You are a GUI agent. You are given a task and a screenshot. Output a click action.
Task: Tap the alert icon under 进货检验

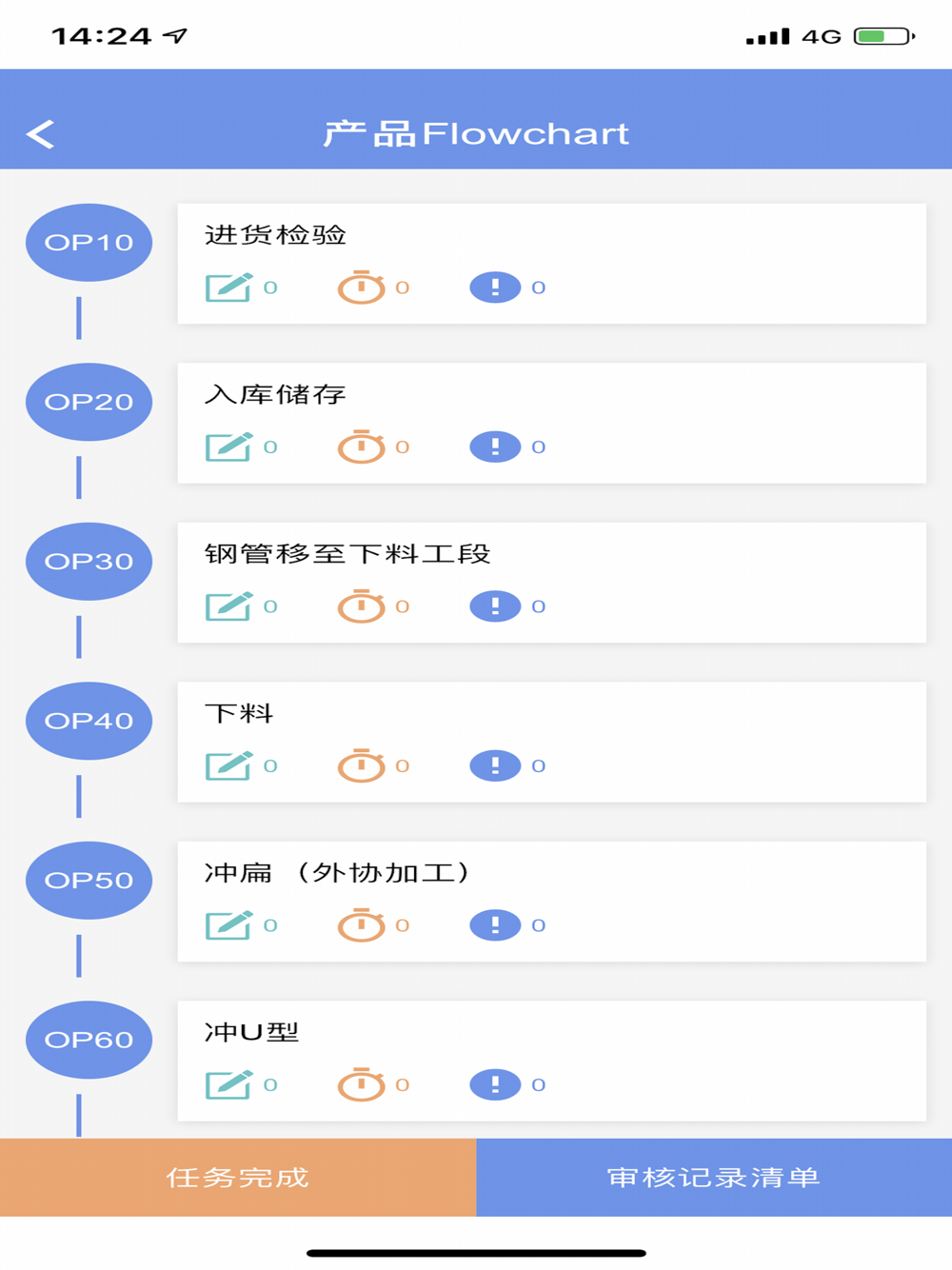[x=495, y=288]
